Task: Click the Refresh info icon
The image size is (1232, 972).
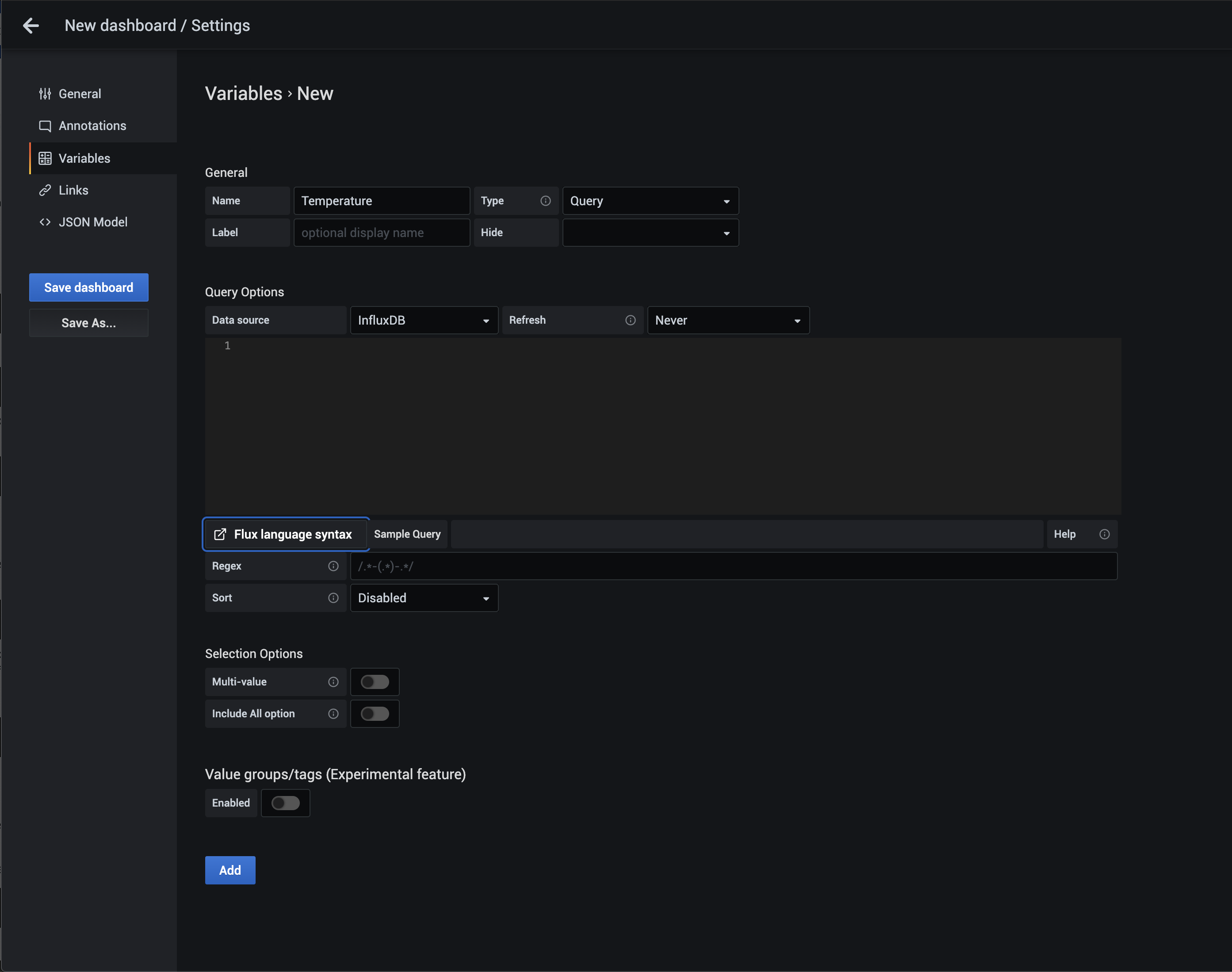Action: (630, 321)
